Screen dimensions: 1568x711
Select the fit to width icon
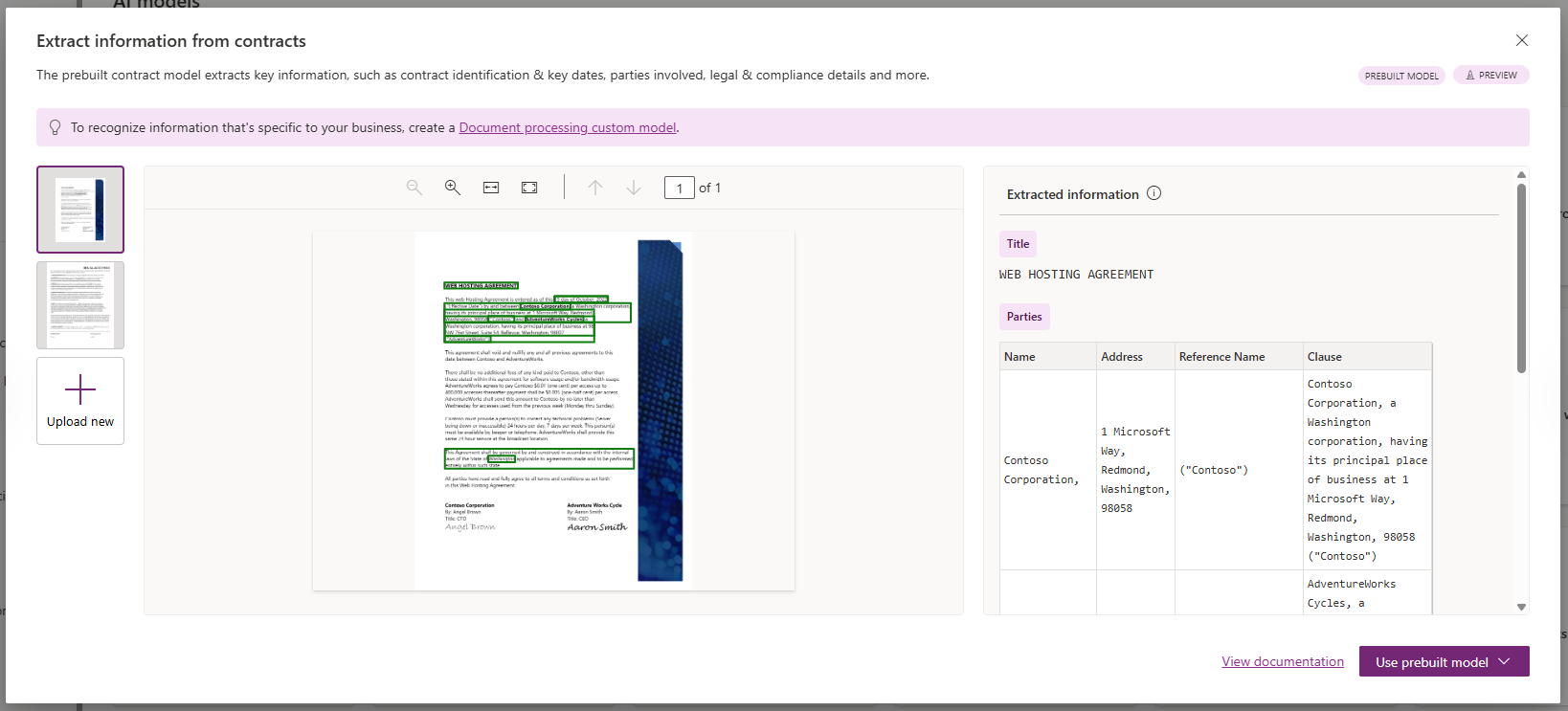491,188
